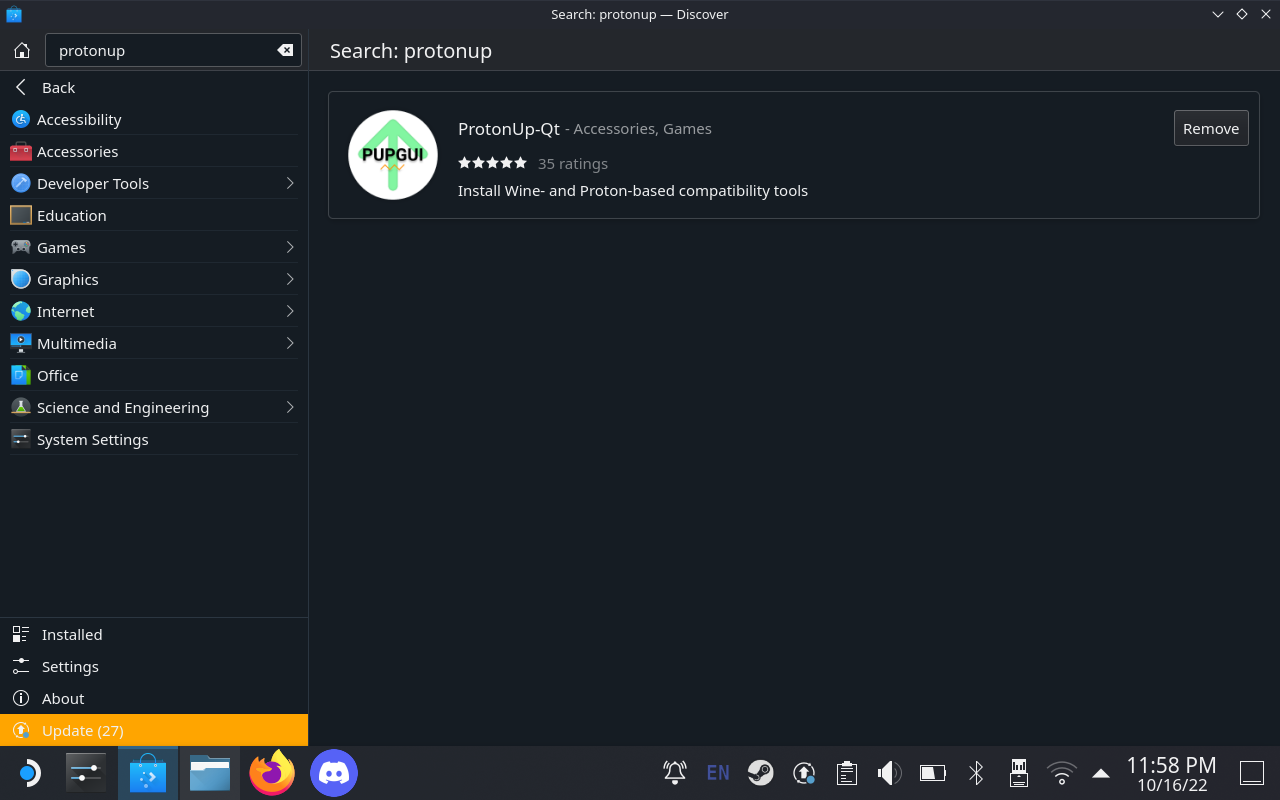
Task: Open the Discover window menu icon
Action: (13, 14)
